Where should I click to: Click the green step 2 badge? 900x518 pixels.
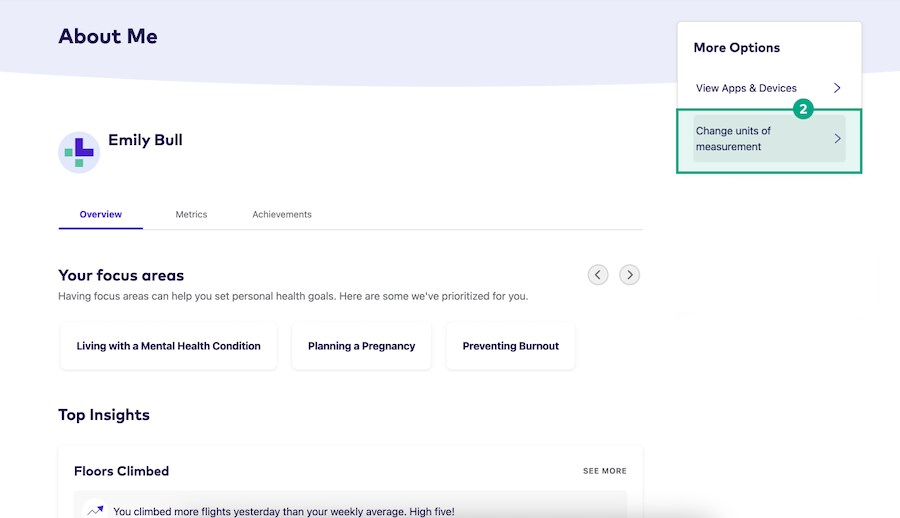[803, 110]
